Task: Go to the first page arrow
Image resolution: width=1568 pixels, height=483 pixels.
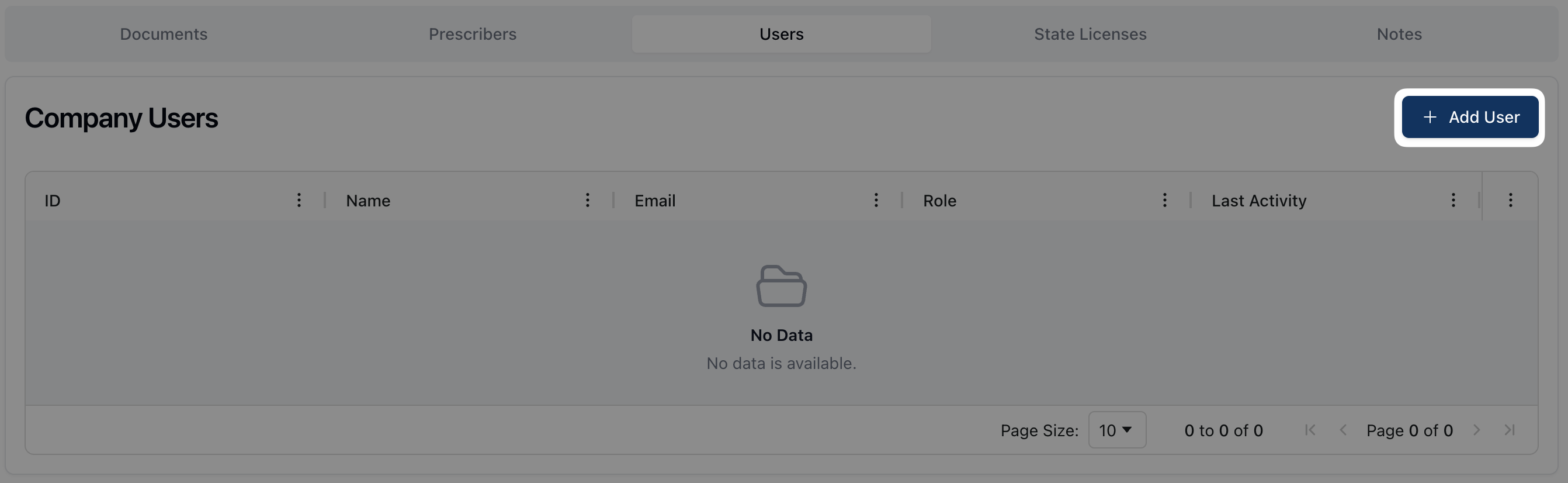Action: pos(1310,430)
